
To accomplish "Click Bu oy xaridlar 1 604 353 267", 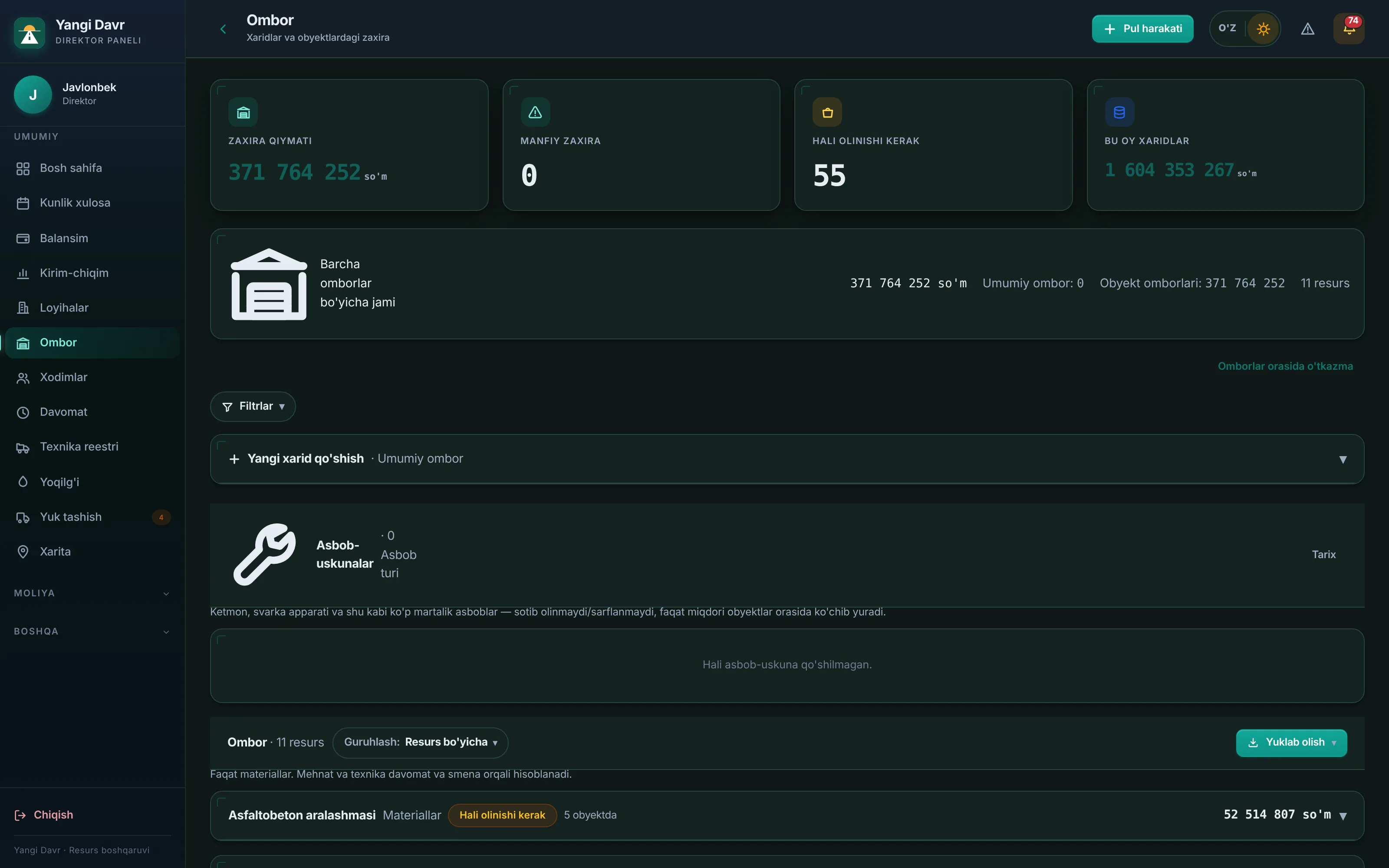I will [1181, 171].
